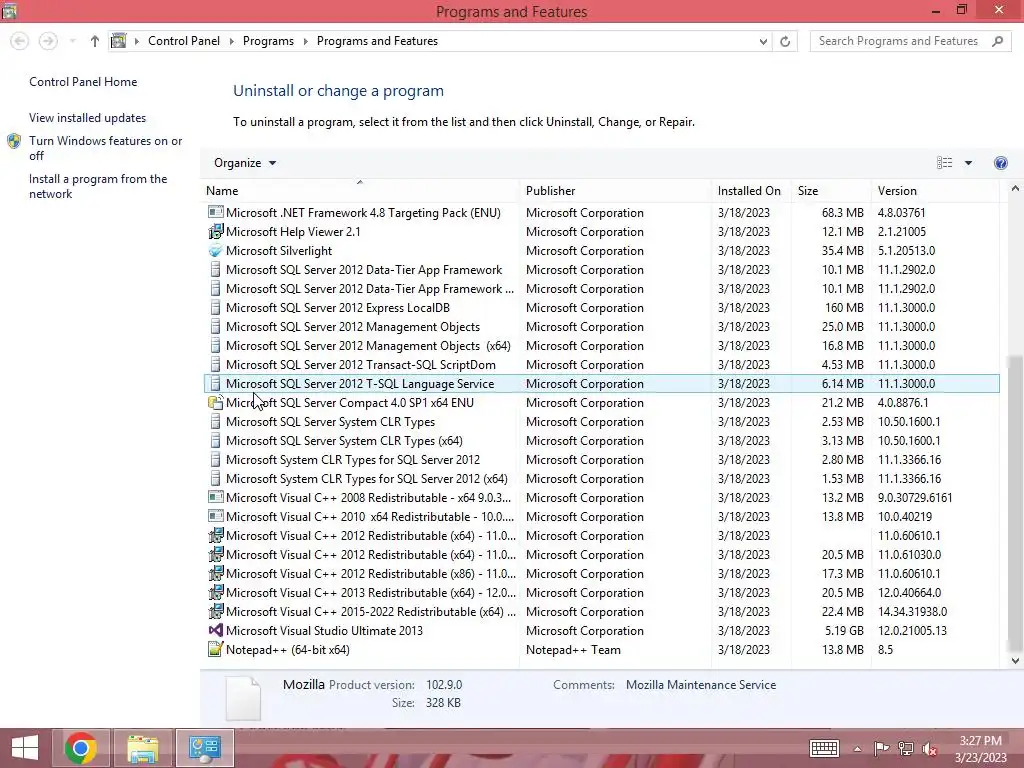The image size is (1024, 768).
Task: Go up one level with Up arrow
Action: click(x=95, y=41)
